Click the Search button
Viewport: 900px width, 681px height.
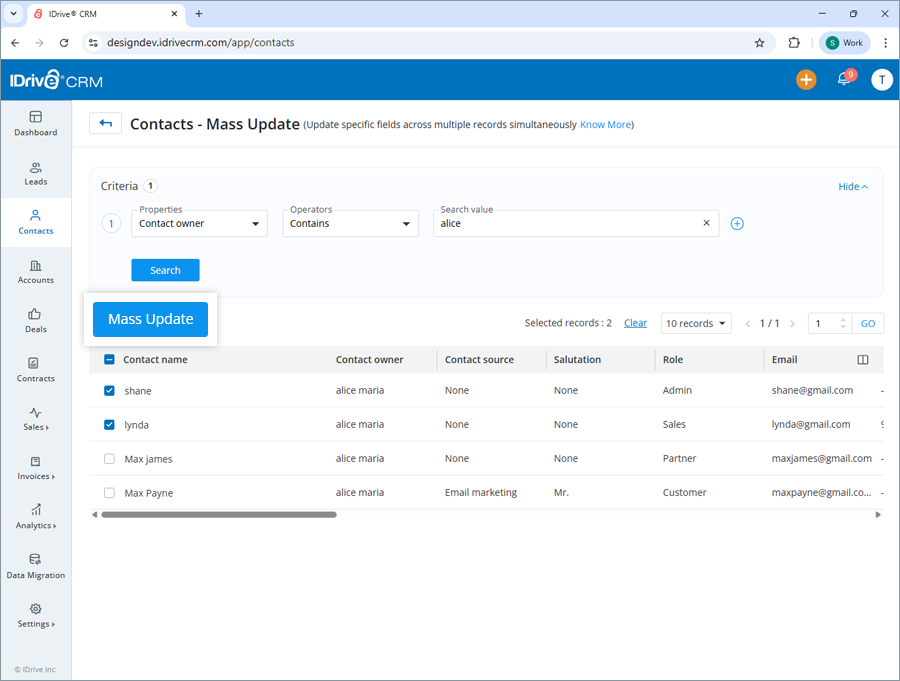click(x=164, y=269)
